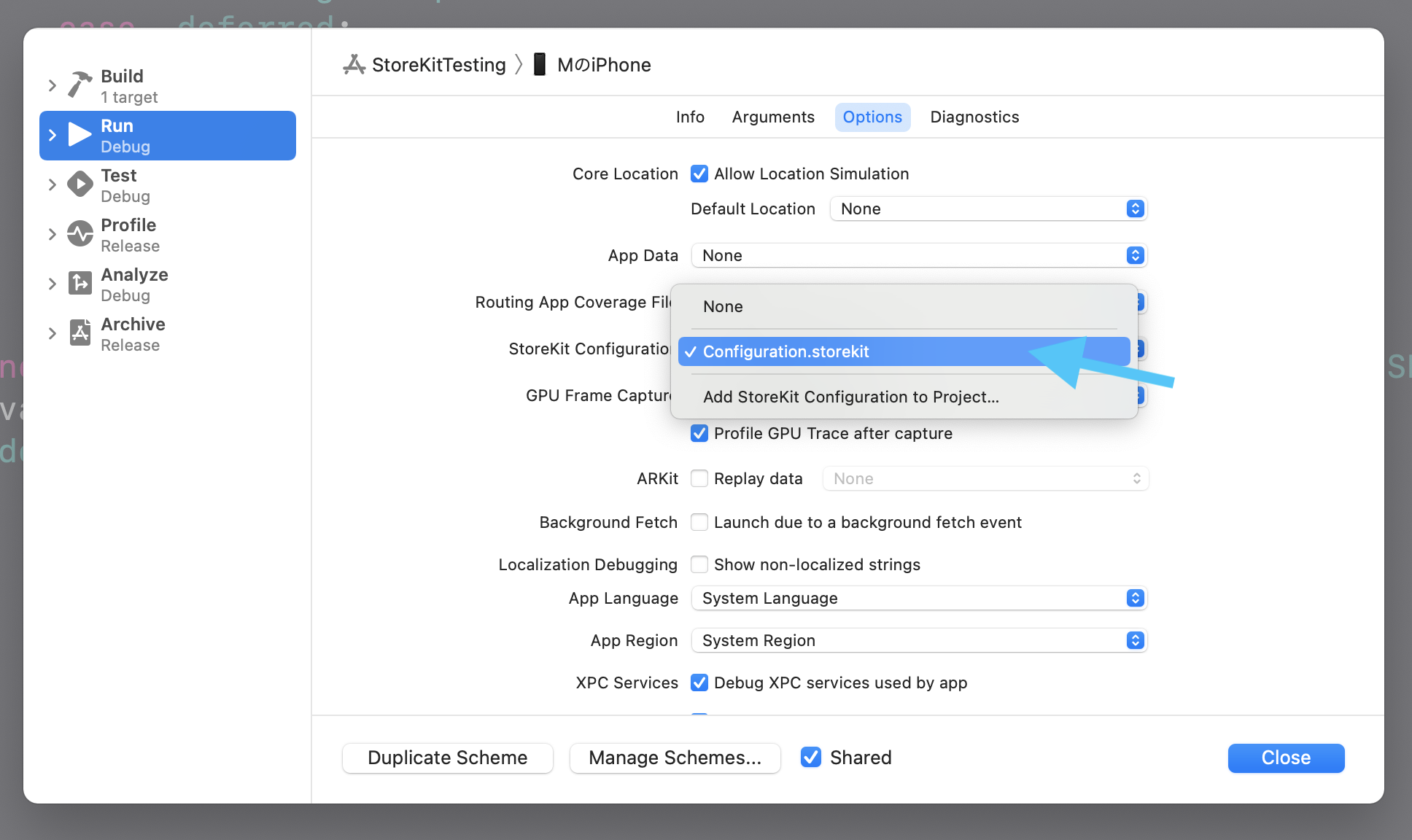Image resolution: width=1412 pixels, height=840 pixels.
Task: Select the Test Debug row
Action: point(168,185)
